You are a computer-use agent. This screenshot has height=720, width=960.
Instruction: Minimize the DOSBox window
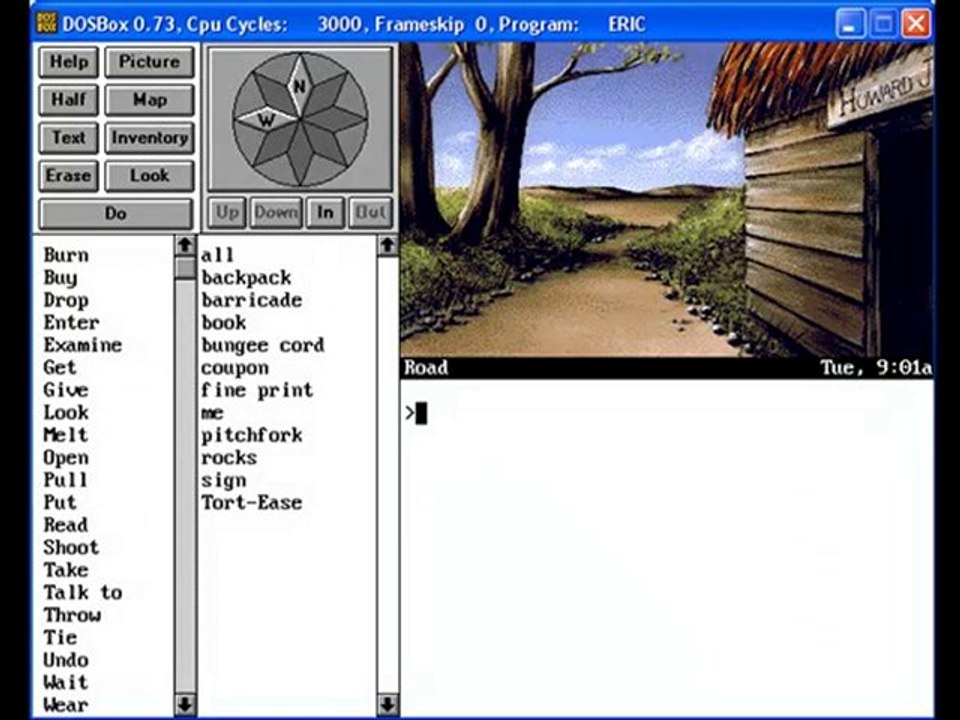pos(850,24)
